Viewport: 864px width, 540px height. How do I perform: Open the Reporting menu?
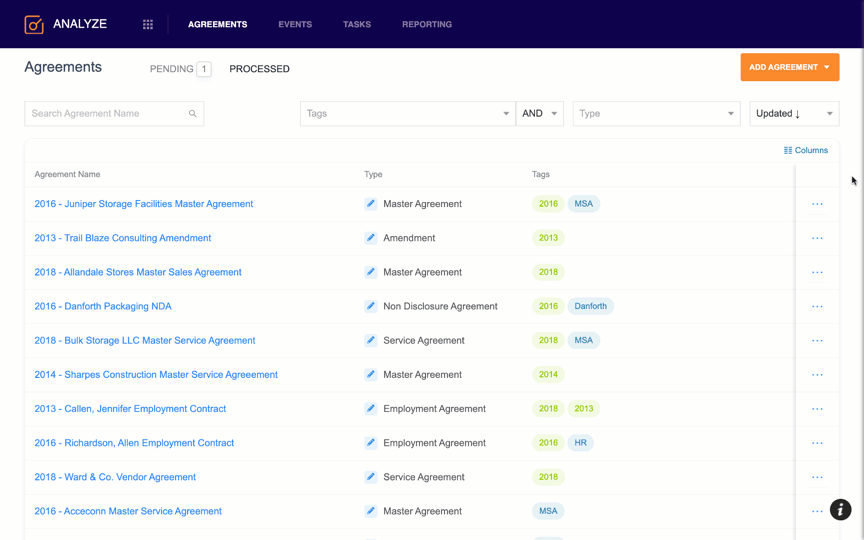click(x=427, y=24)
